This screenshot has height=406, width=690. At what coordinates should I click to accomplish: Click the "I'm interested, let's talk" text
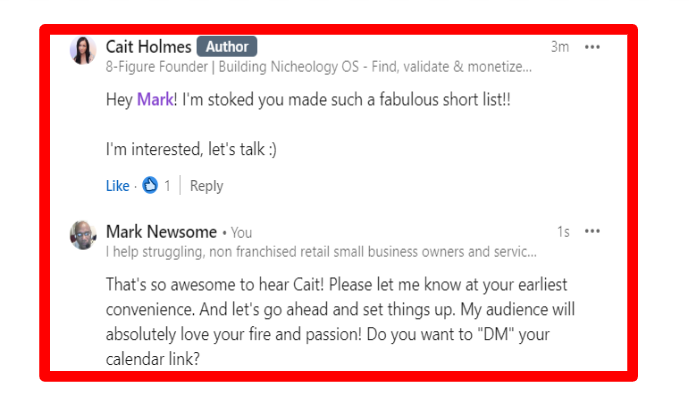click(x=191, y=150)
